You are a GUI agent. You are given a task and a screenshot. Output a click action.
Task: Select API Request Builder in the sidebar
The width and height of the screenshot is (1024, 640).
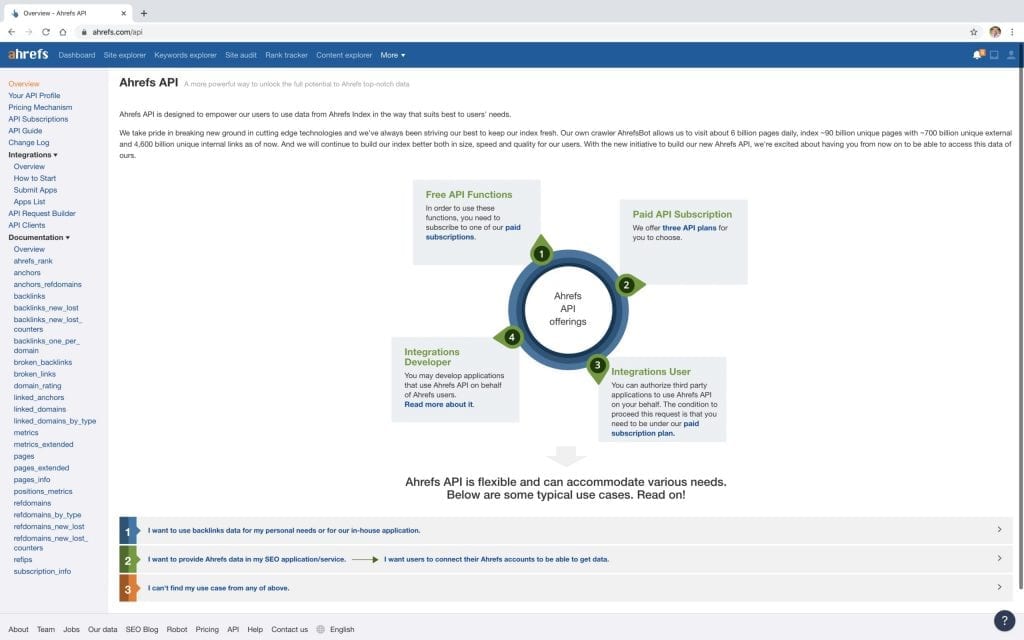[x=42, y=213]
